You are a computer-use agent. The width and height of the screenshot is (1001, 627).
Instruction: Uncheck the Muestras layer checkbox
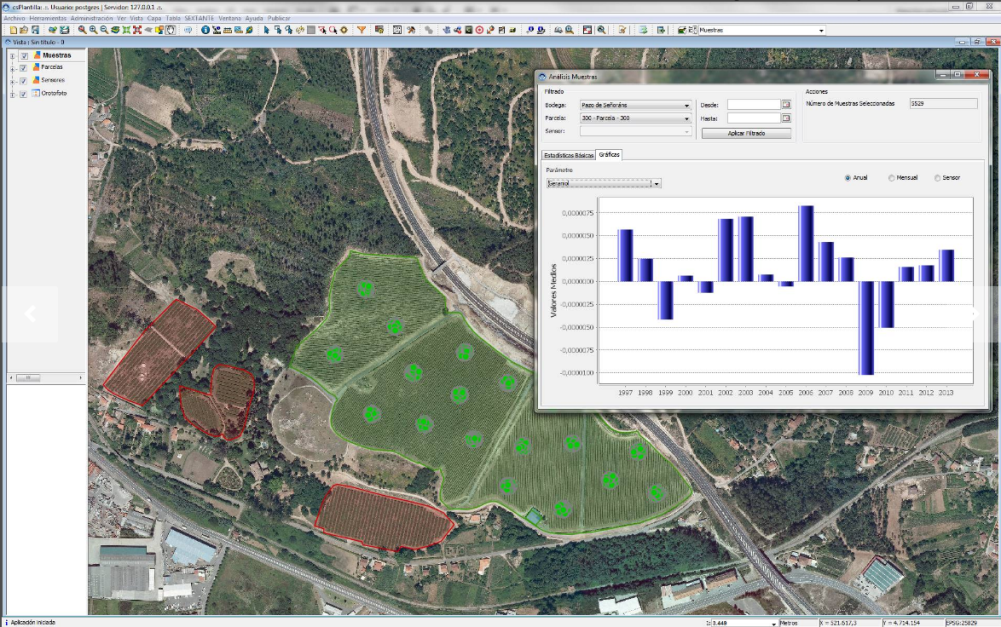point(23,56)
